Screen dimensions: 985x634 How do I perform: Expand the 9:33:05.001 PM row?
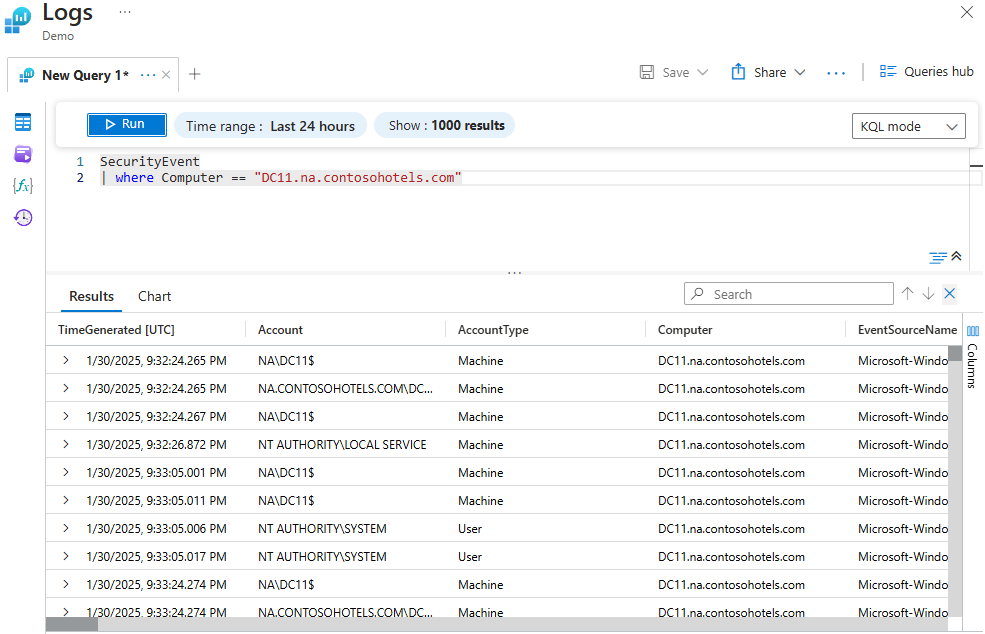[65, 473]
